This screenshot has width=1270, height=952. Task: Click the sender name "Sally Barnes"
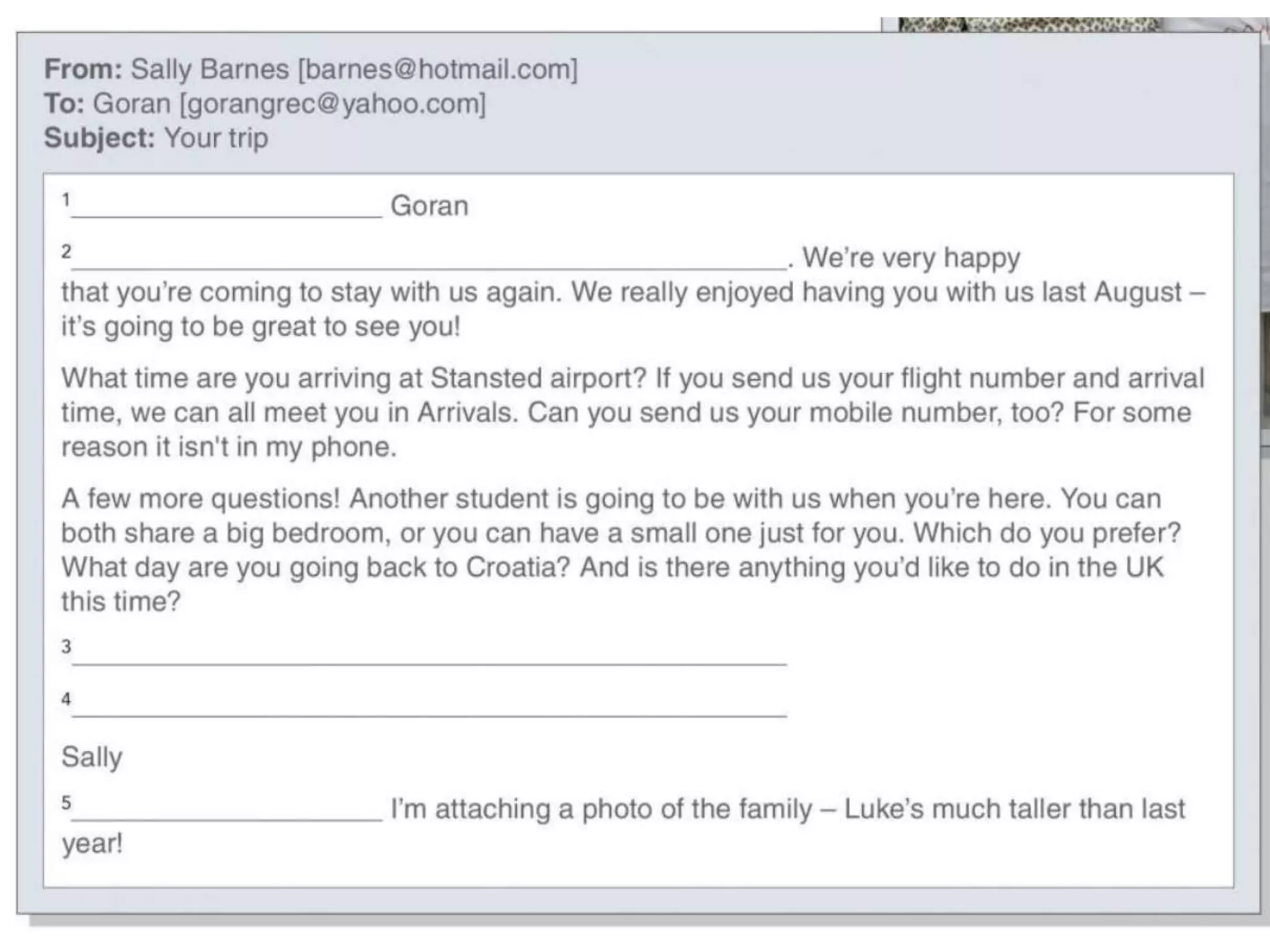click(x=210, y=69)
